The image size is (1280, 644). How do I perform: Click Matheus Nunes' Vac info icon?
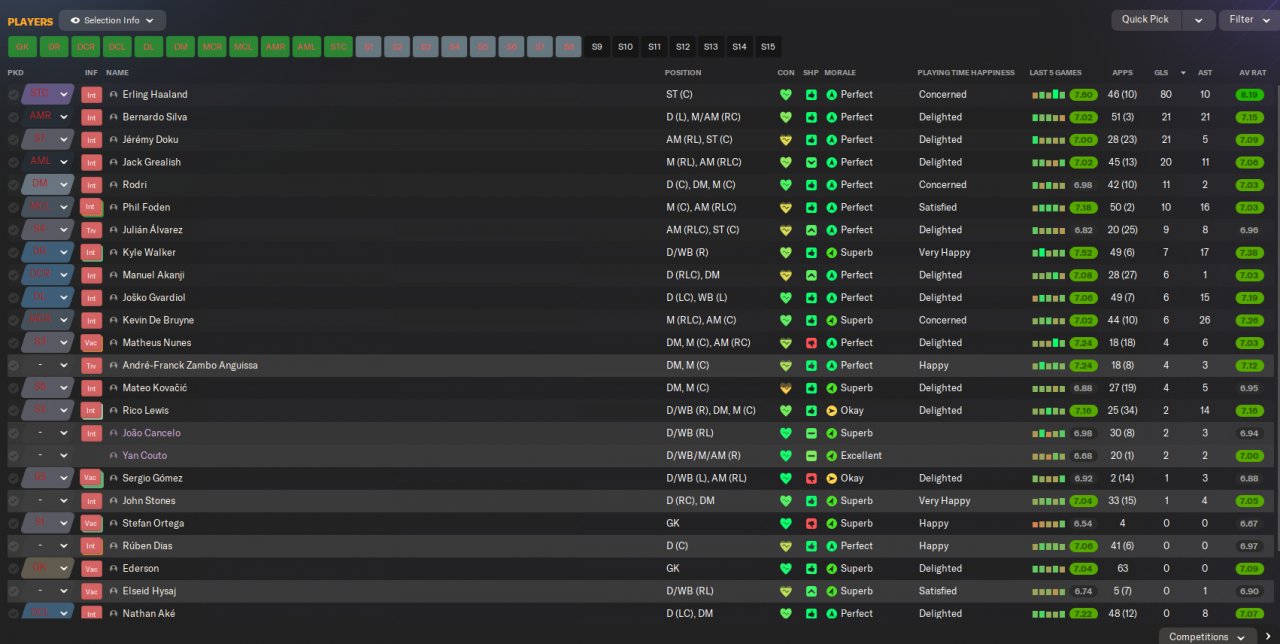tap(91, 343)
